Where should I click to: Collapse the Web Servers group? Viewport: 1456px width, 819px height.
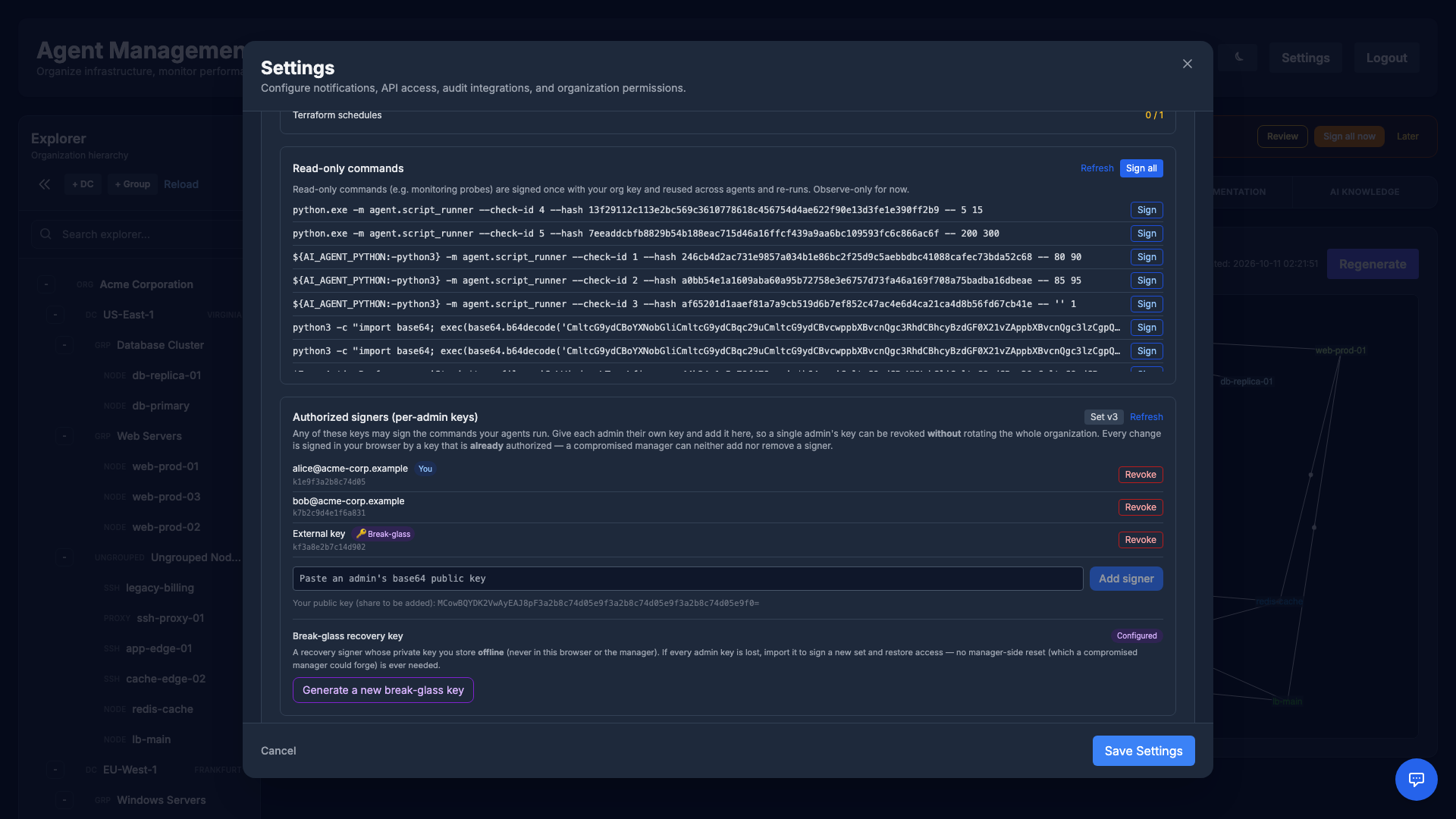click(64, 436)
